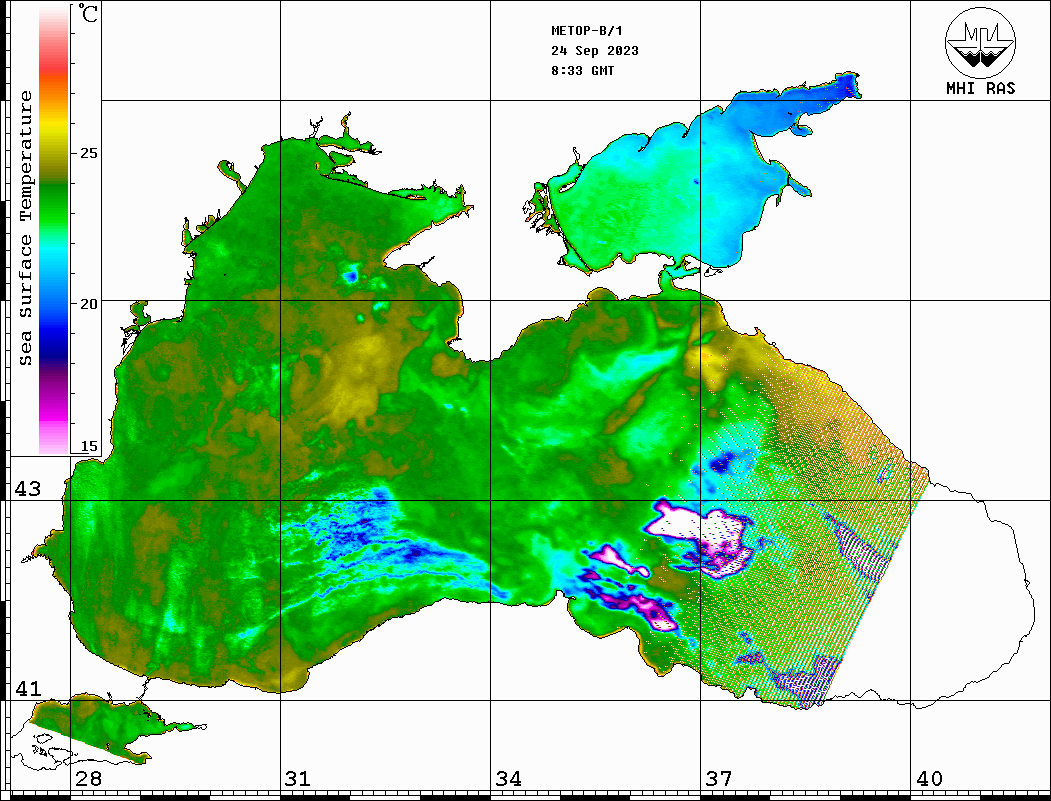Click the longitude 40 axis label
Viewport: 1051px width, 801px height.
(x=929, y=779)
